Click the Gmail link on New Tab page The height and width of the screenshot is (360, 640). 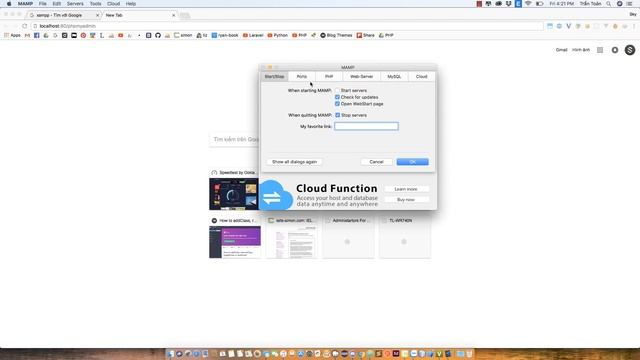561,50
